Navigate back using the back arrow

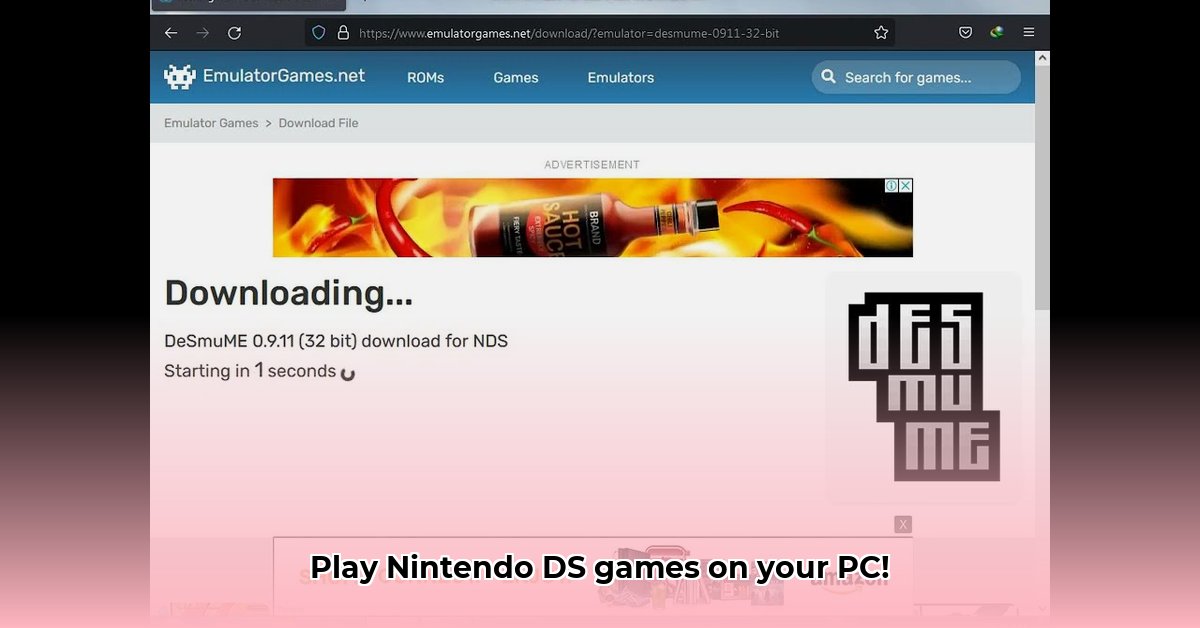point(170,33)
